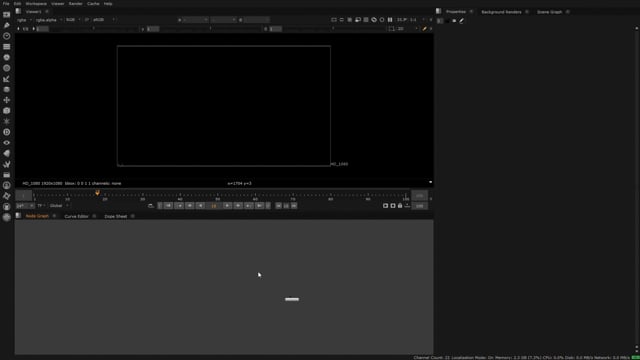Switch to the Background Renders tab
This screenshot has height=360, width=640.
(501, 12)
